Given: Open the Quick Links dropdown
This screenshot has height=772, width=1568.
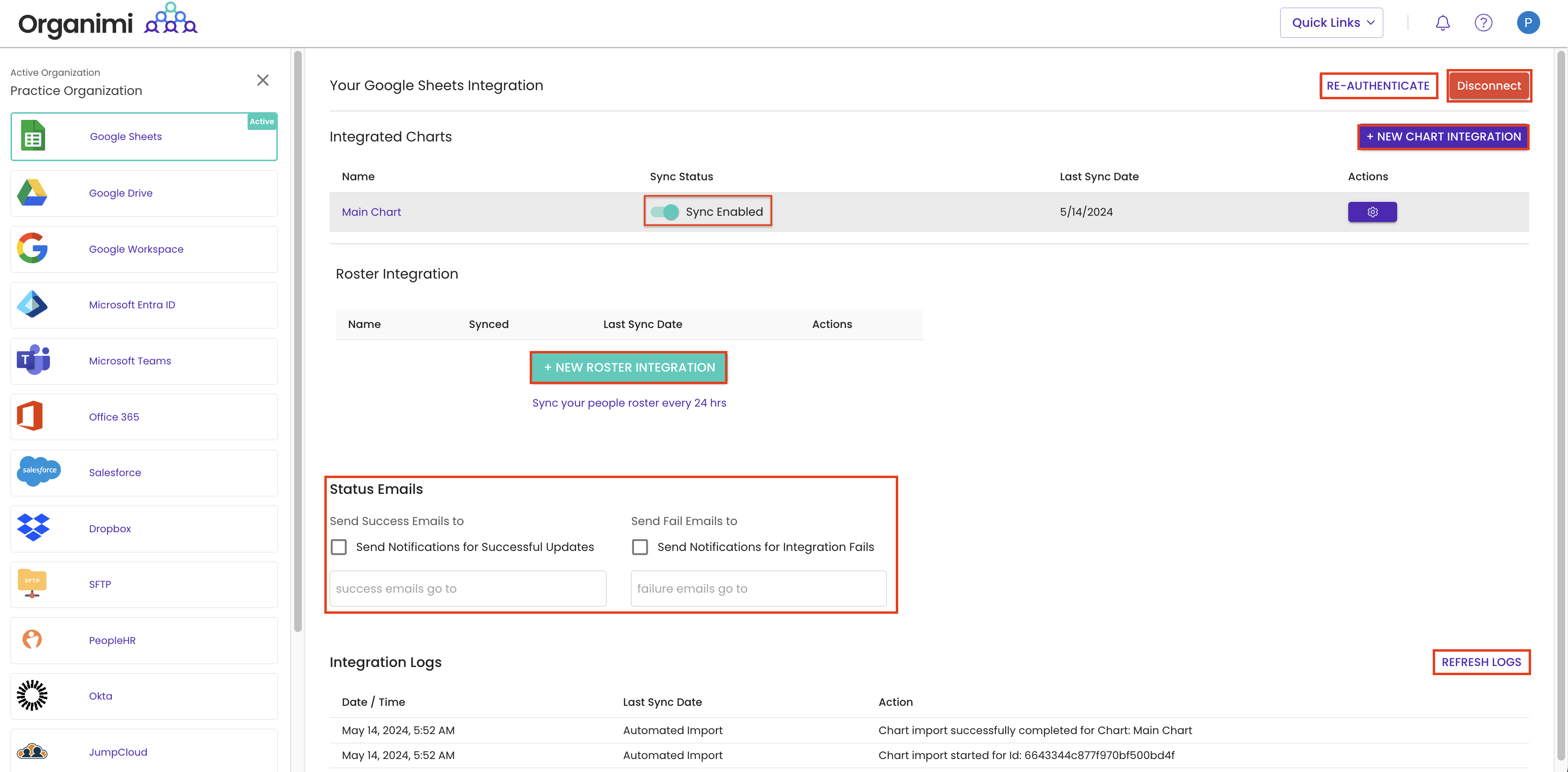Looking at the screenshot, I should (x=1330, y=22).
